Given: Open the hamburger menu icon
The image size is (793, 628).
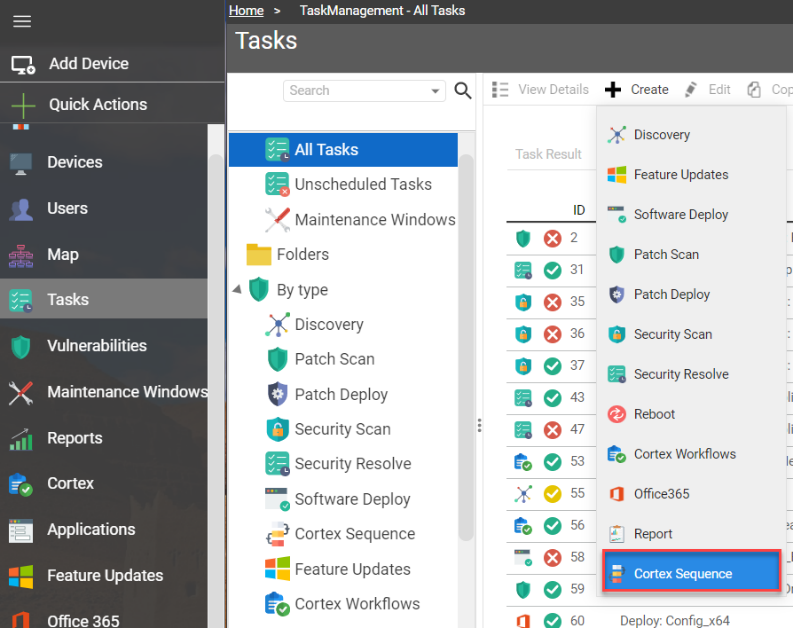Looking at the screenshot, I should click(x=22, y=21).
